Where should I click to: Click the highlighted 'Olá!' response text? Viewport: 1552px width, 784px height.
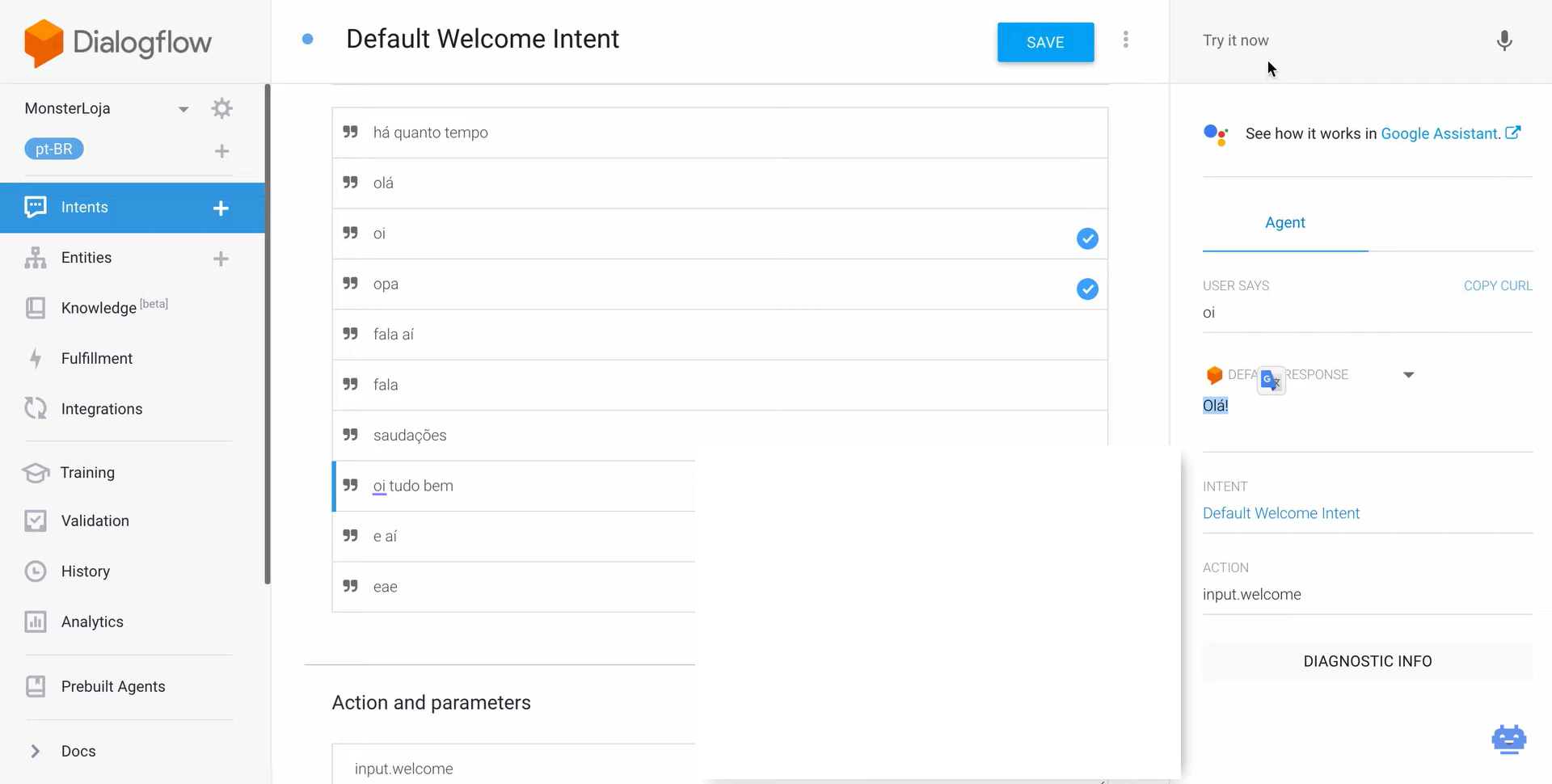click(x=1215, y=406)
